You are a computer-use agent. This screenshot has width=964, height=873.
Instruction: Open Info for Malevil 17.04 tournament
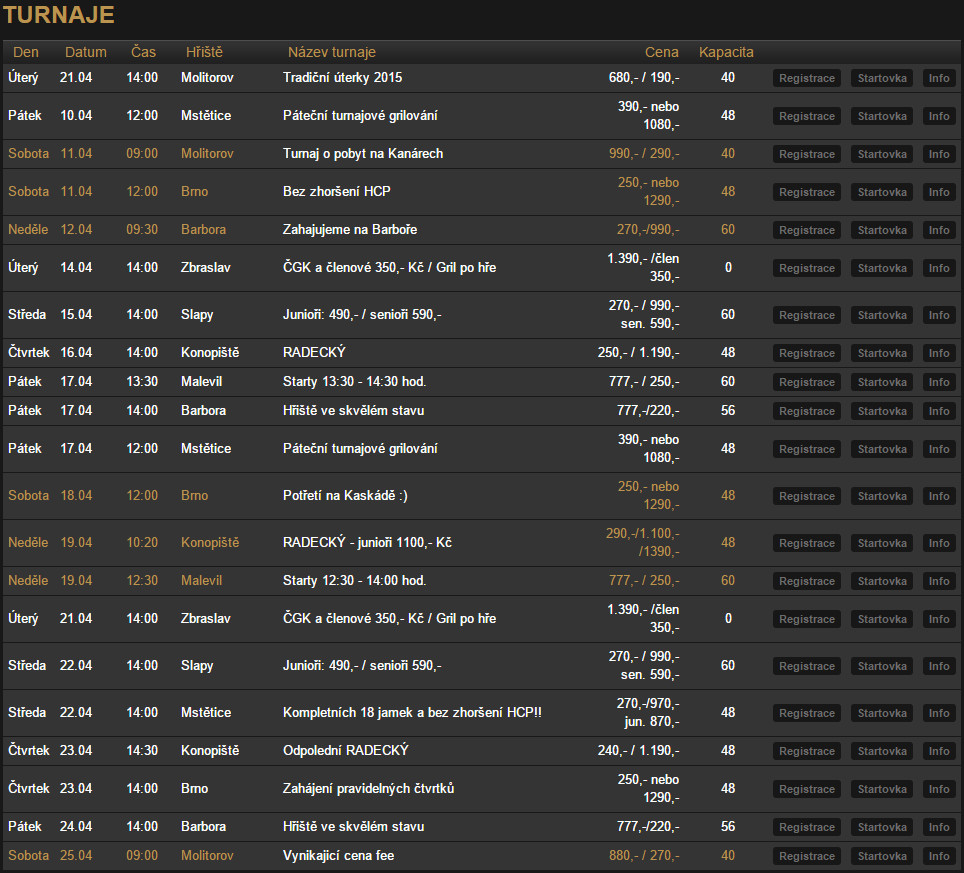coord(939,382)
